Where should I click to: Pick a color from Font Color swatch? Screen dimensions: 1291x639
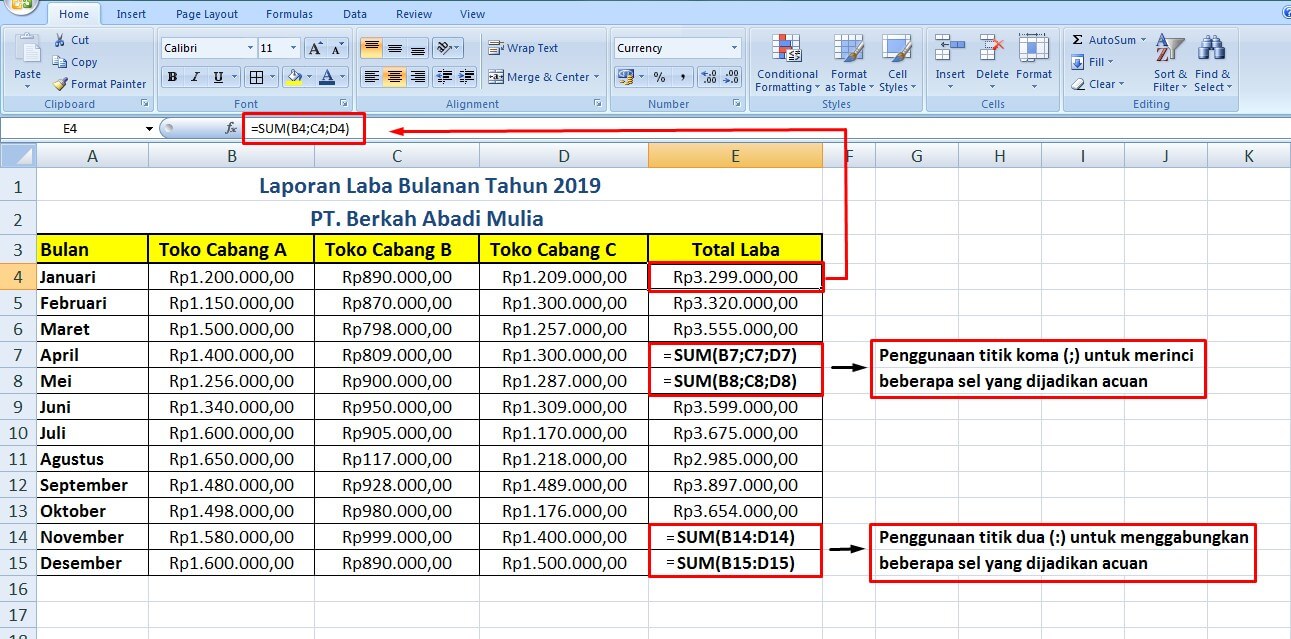click(x=328, y=77)
